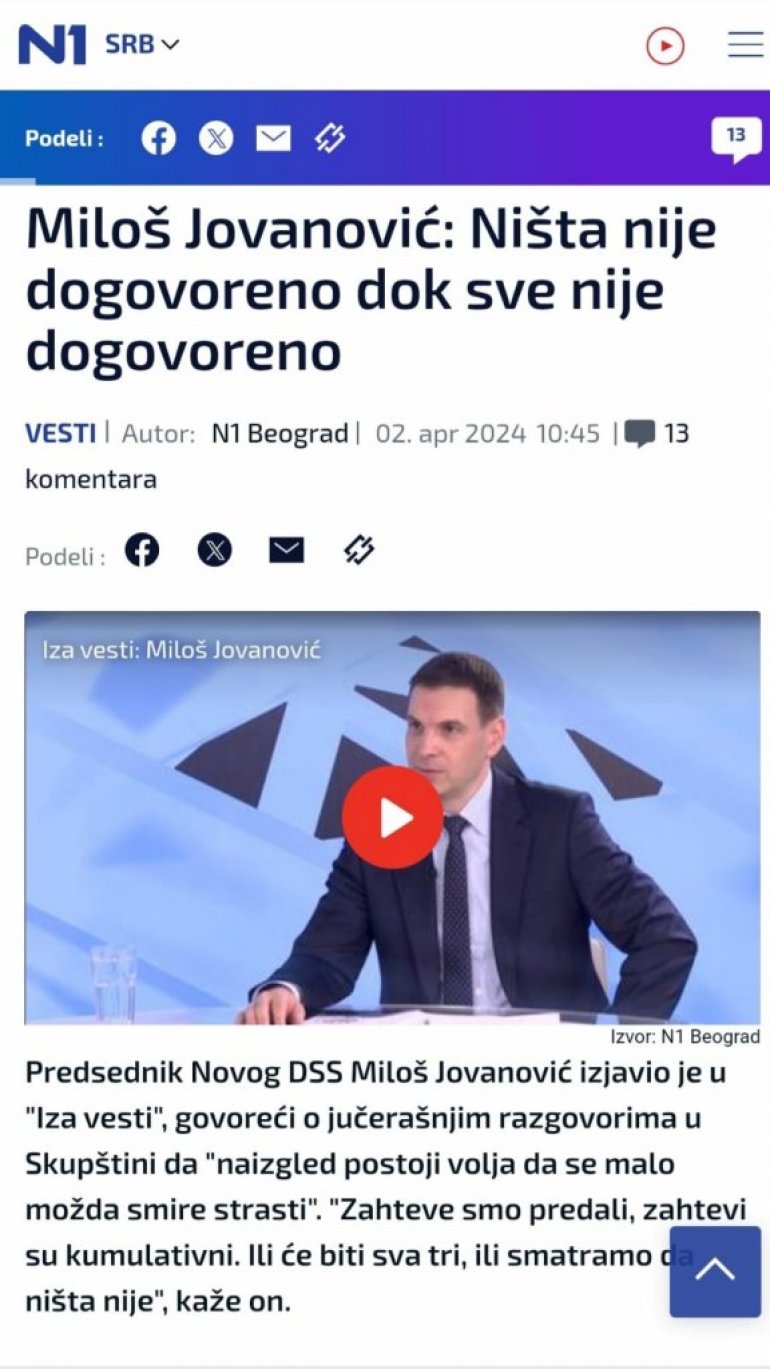Share on X from the blue bar

(216, 138)
